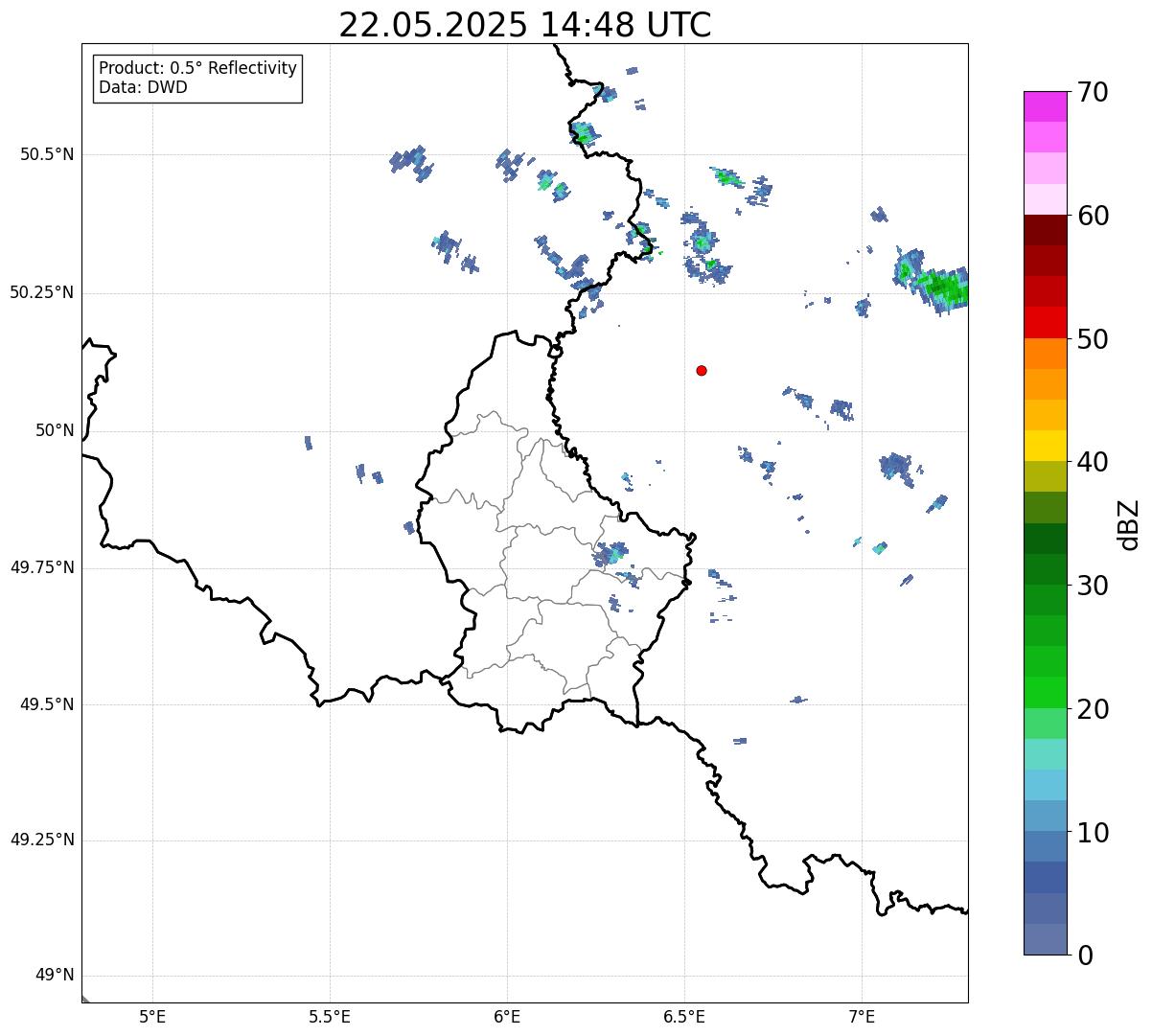Image resolution: width=1152 pixels, height=1036 pixels.
Task: Click the dBZ colorbar axis label
Action: point(1129,523)
